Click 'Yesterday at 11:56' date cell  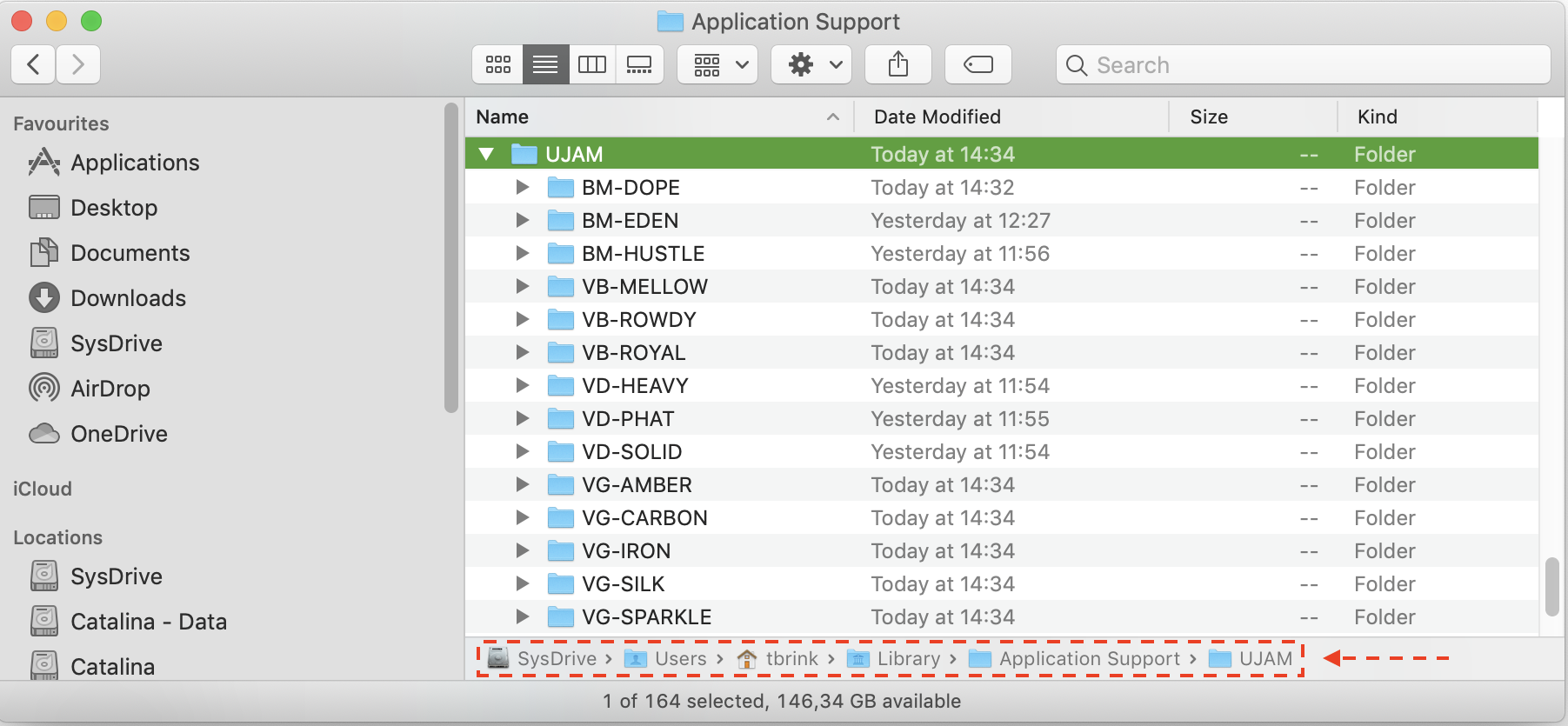coord(960,253)
